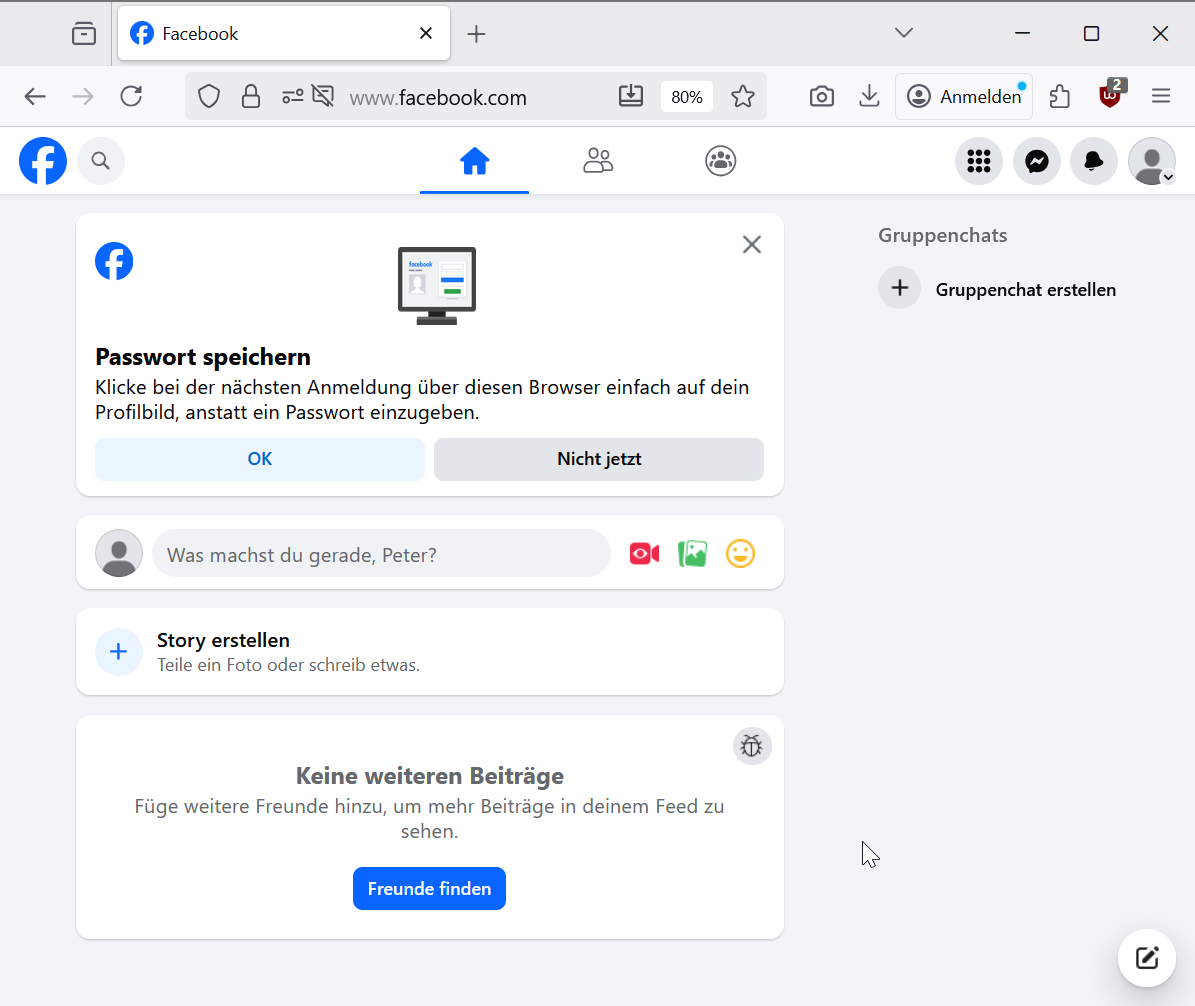This screenshot has height=1006, width=1195.
Task: Open the notifications bell
Action: [1093, 161]
